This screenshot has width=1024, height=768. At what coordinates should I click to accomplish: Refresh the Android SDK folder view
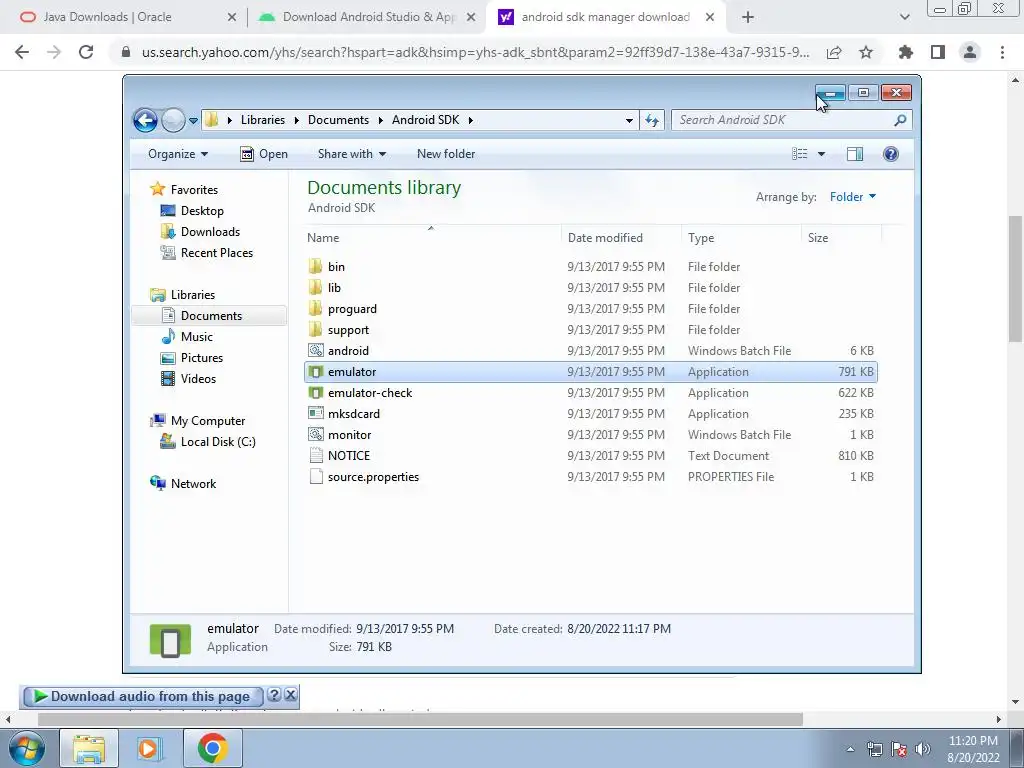click(652, 120)
